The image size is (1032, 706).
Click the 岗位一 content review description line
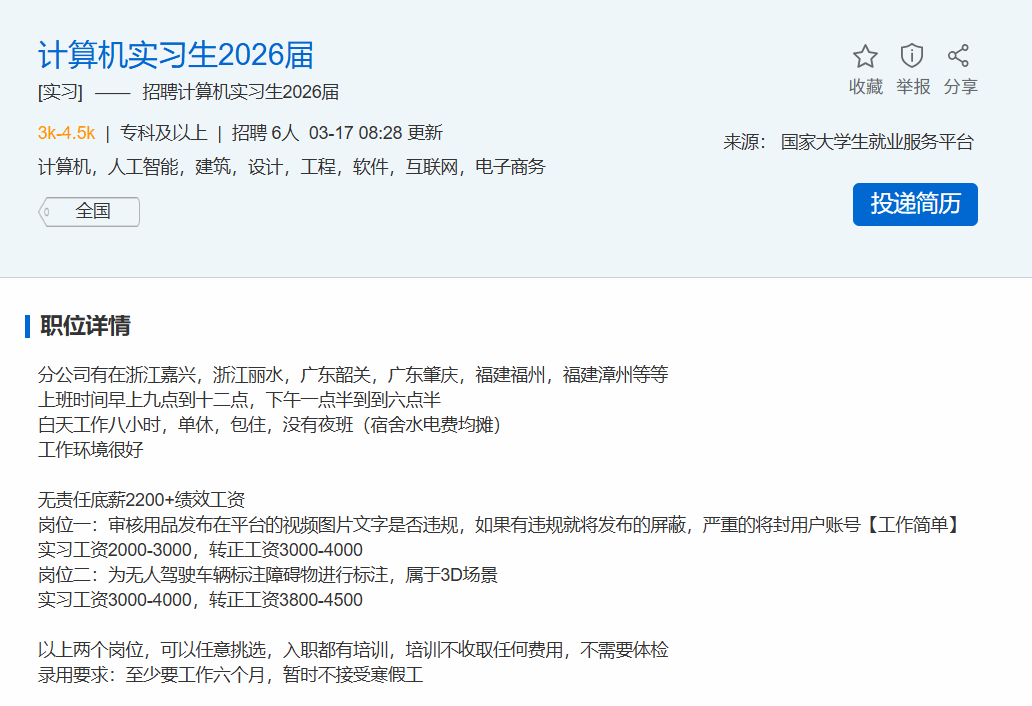pos(498,525)
